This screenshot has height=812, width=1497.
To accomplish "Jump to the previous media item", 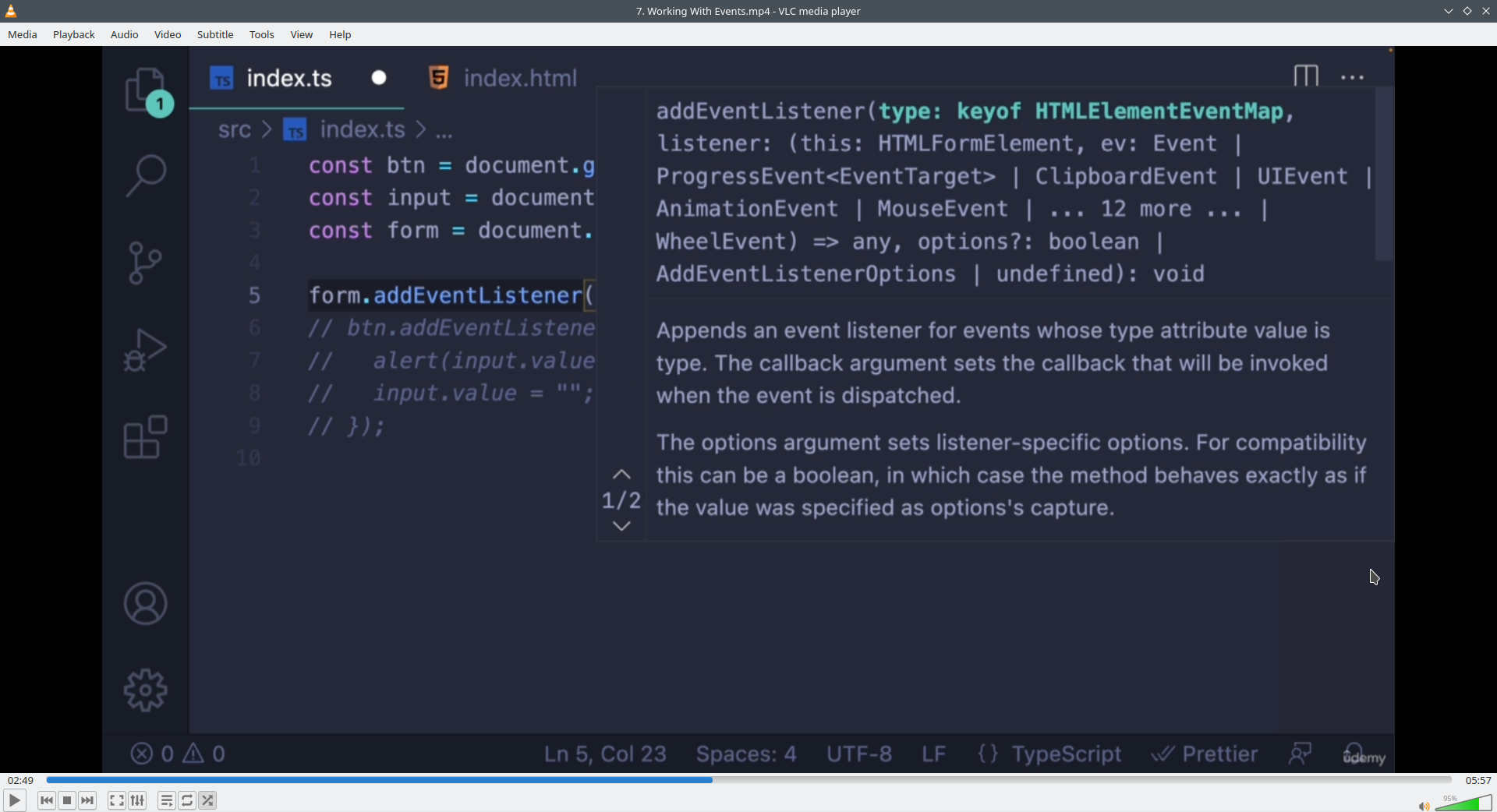I will [x=47, y=800].
